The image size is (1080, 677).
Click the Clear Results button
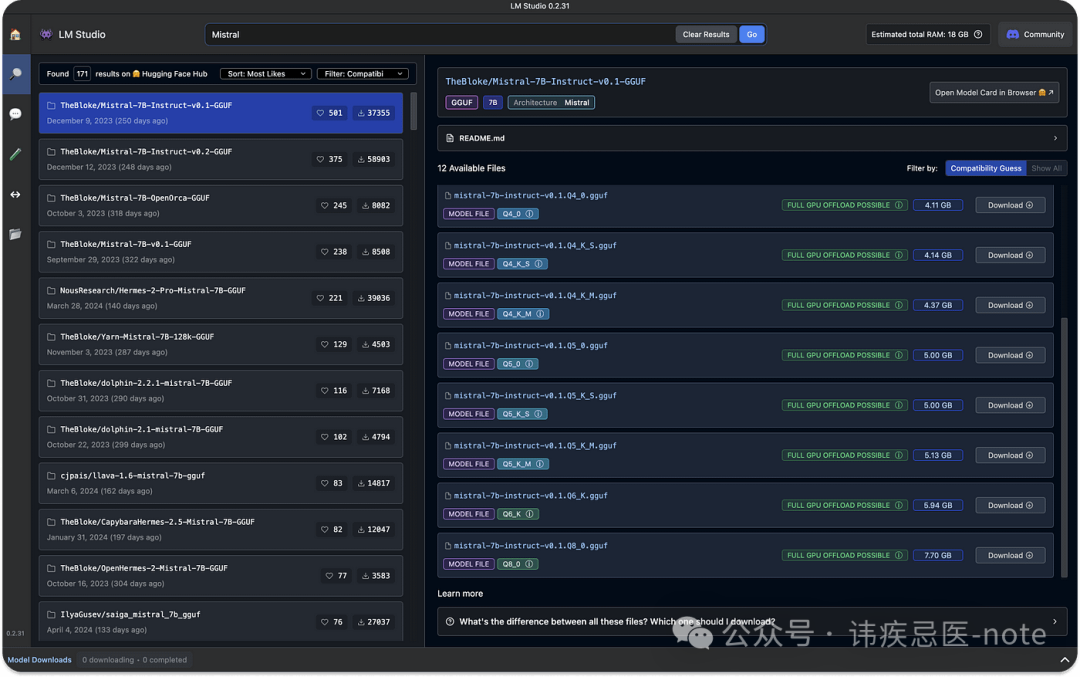706,34
